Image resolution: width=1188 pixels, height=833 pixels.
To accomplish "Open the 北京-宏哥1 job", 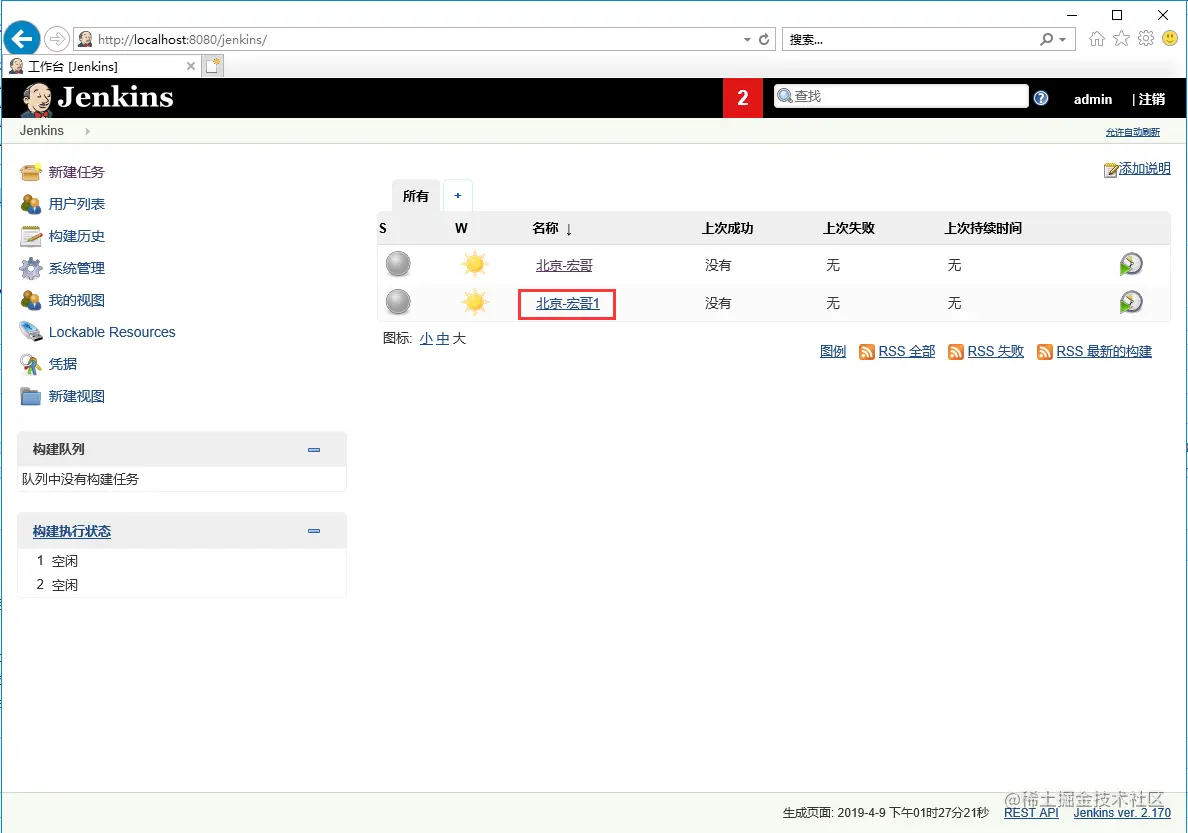I will pos(567,303).
